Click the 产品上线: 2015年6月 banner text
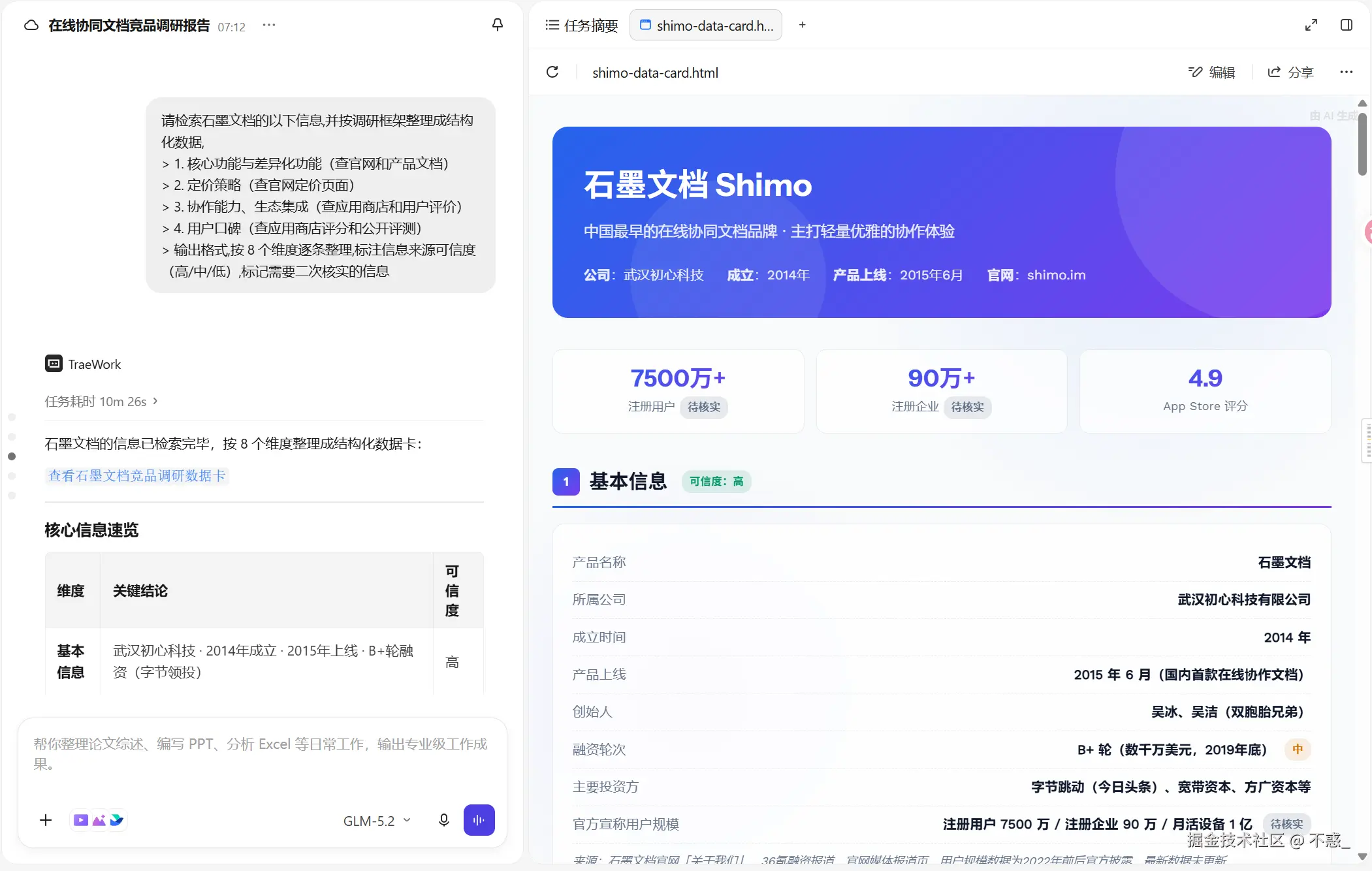The image size is (1372, 871). [898, 275]
